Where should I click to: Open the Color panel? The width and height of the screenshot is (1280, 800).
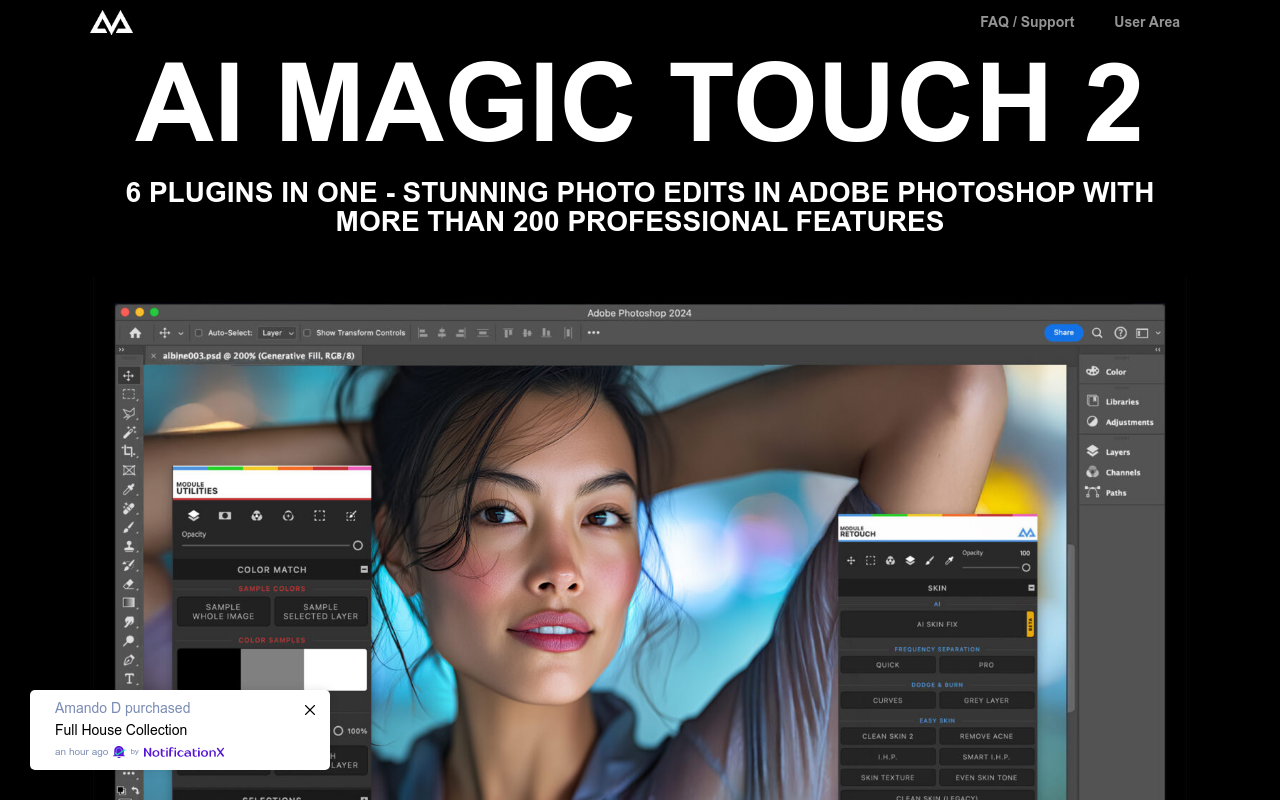click(1106, 371)
